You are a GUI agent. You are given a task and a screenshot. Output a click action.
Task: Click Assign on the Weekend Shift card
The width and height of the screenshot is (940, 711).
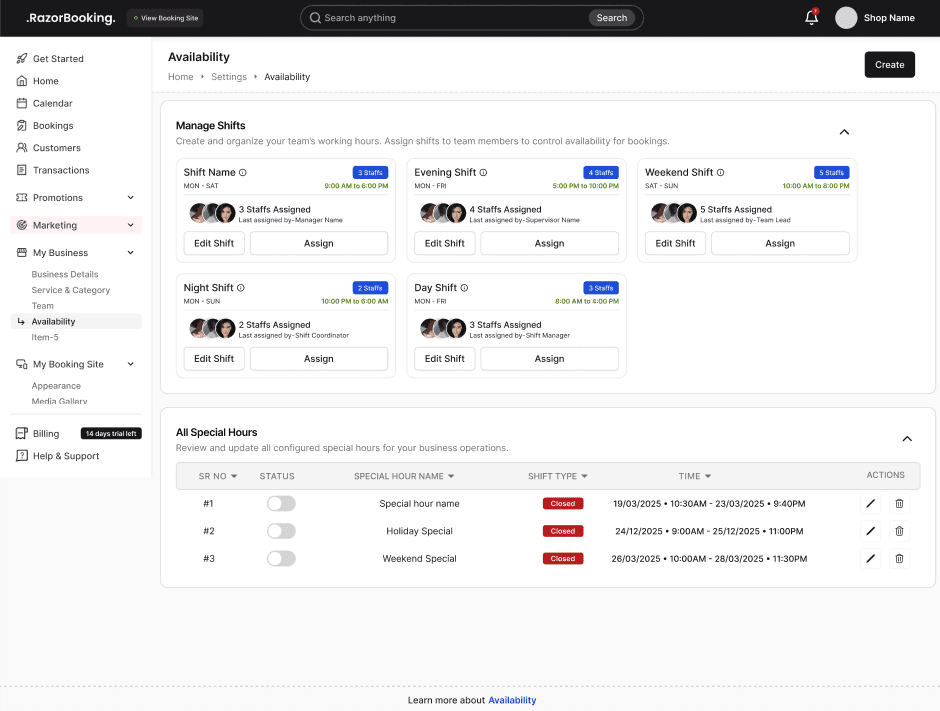[x=780, y=243]
